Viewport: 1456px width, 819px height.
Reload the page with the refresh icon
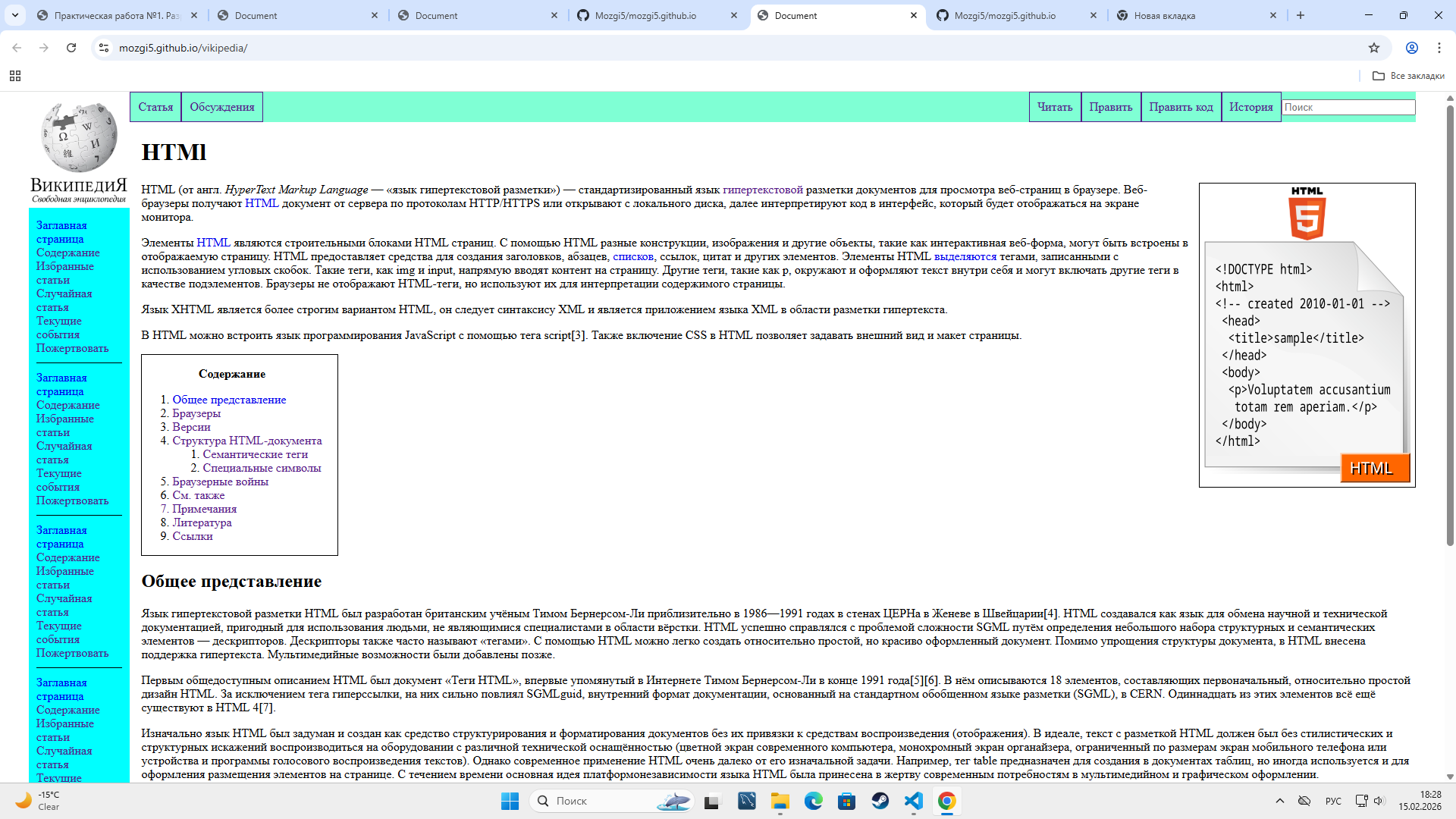[x=71, y=48]
